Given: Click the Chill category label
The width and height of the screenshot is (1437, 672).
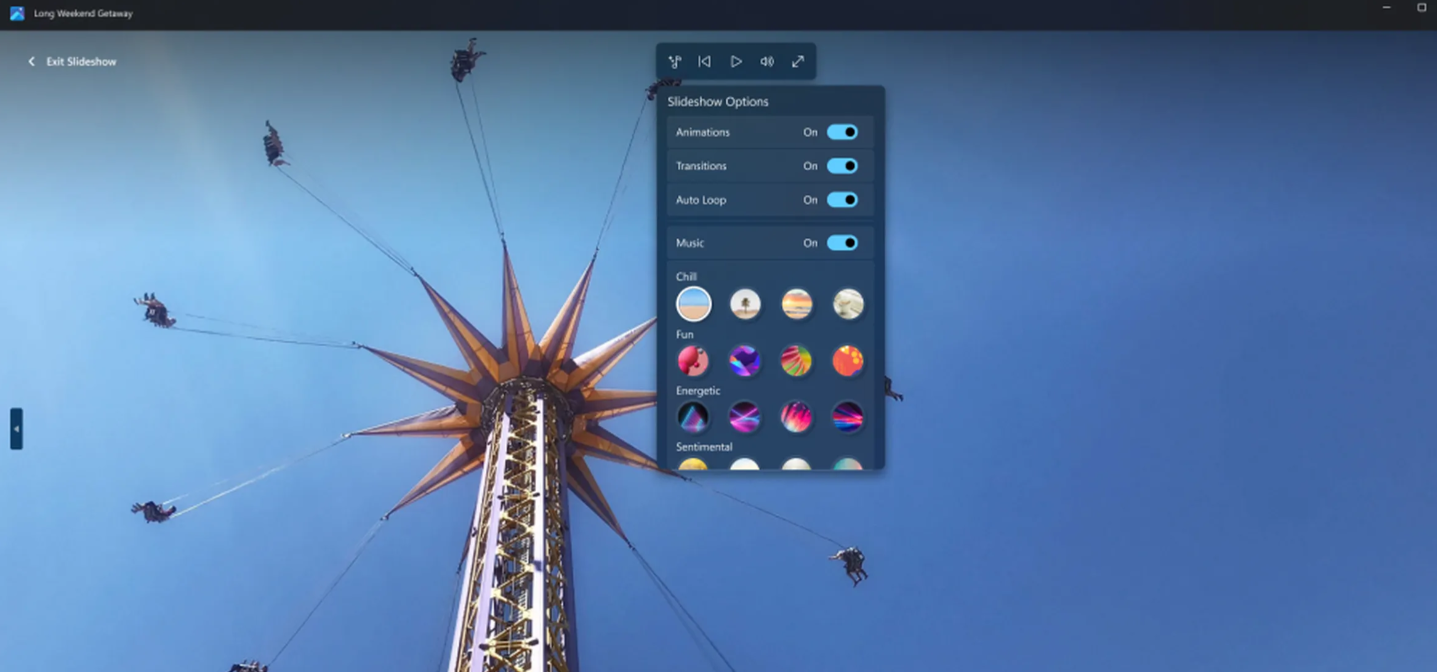Looking at the screenshot, I should coord(686,277).
